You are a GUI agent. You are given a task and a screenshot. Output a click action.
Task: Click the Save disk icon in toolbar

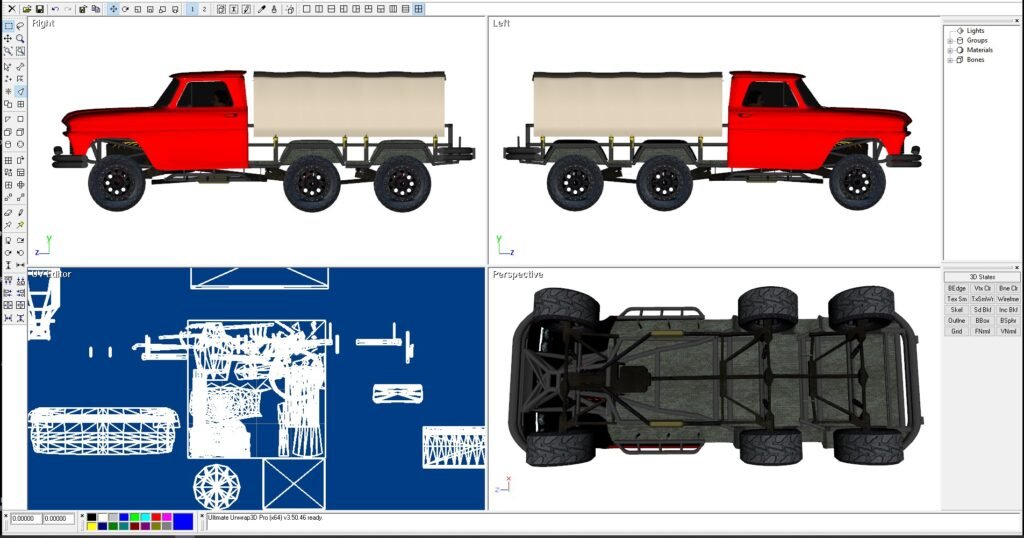pos(39,9)
